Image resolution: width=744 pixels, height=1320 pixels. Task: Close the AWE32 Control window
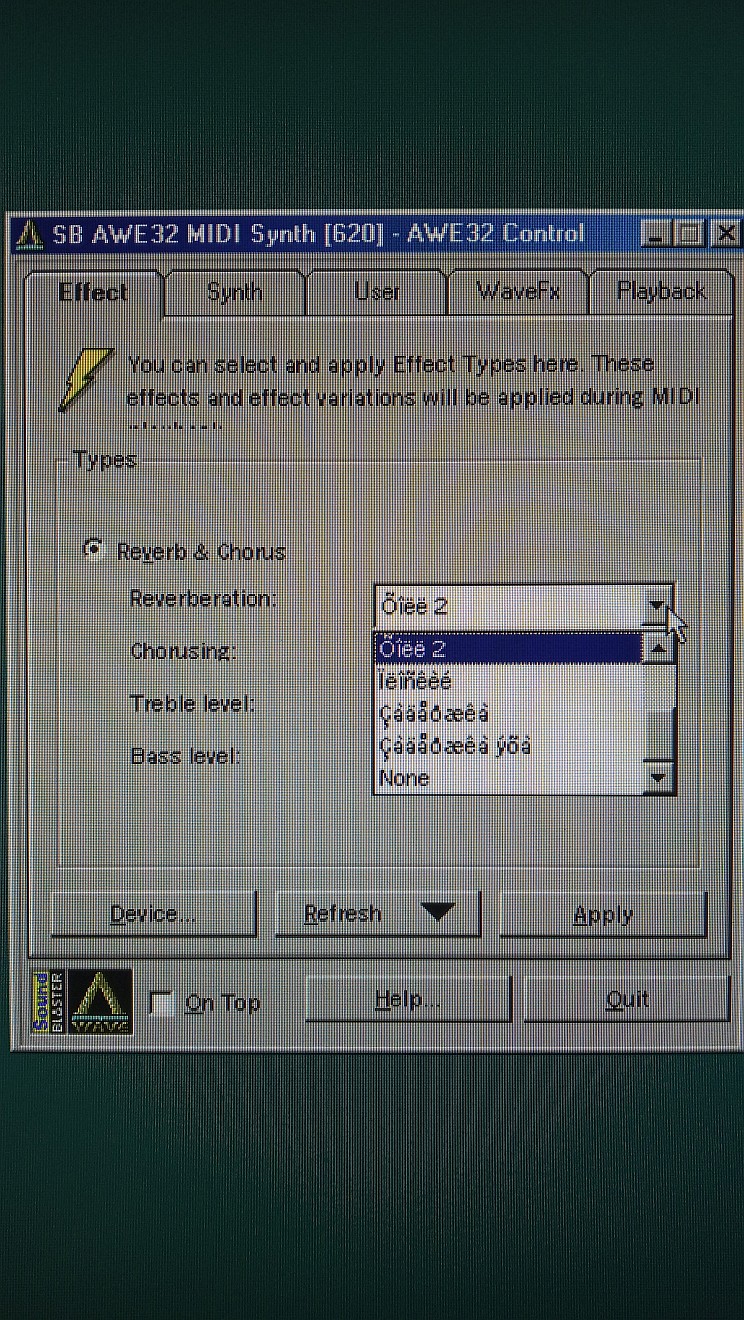[x=725, y=235]
